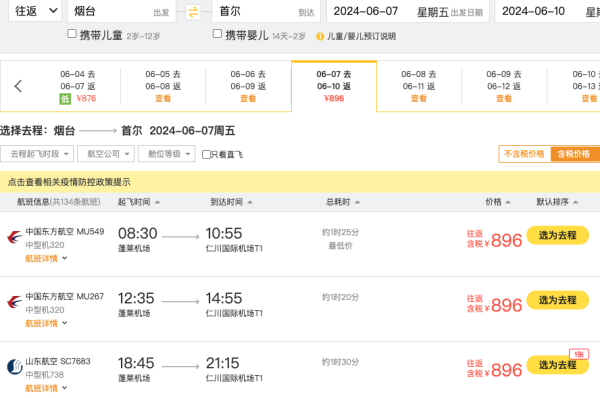
Task: Click the 18:45 departure time
Action: [136, 363]
